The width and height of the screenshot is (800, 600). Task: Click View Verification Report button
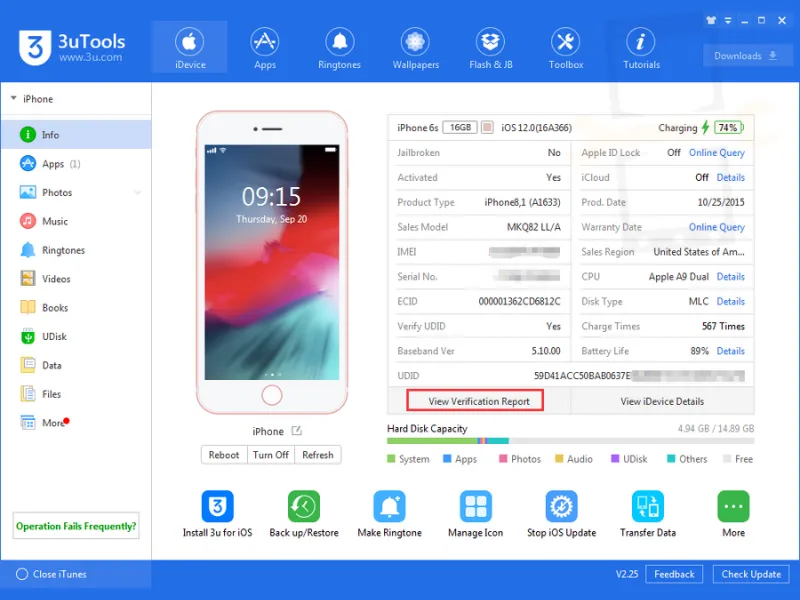(x=475, y=401)
